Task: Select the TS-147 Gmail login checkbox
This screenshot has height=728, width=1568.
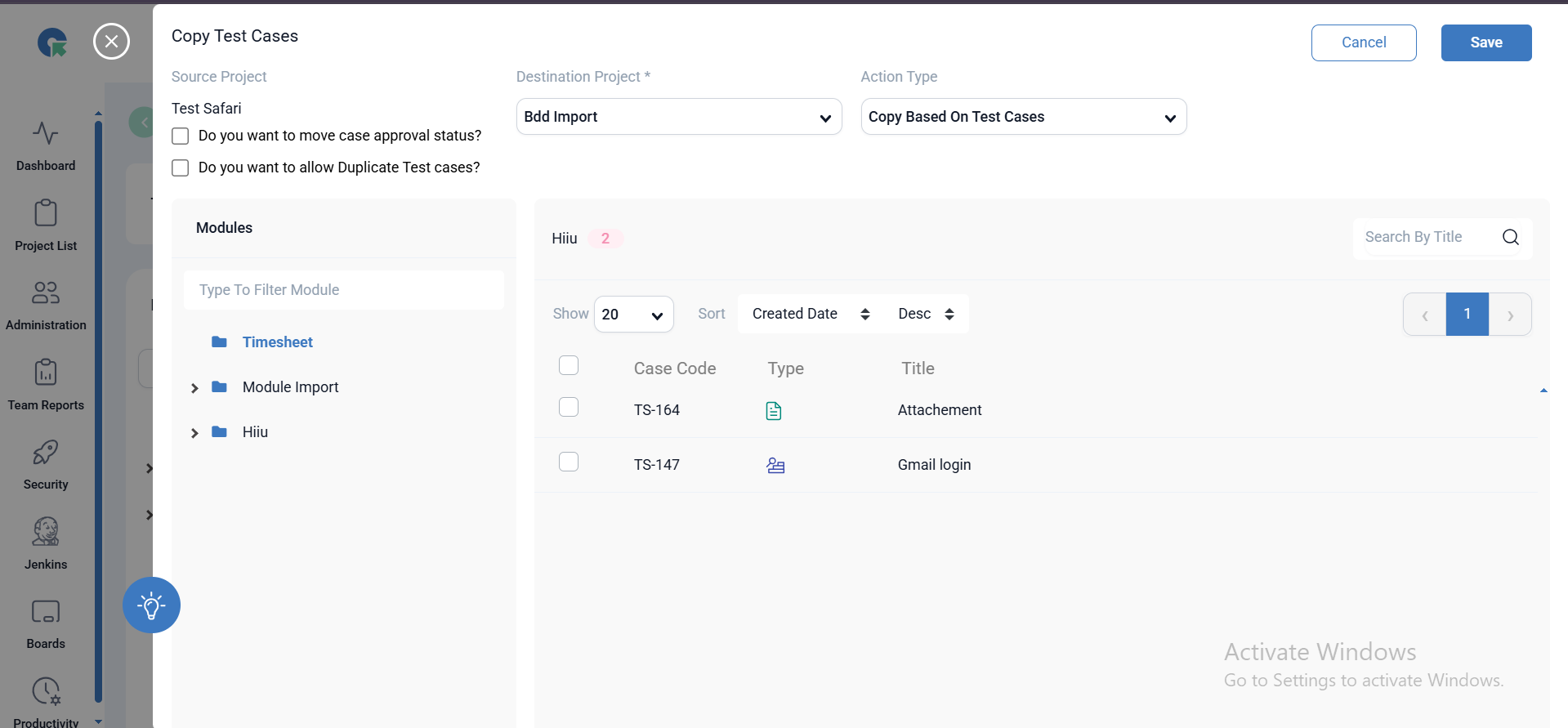Action: point(569,462)
